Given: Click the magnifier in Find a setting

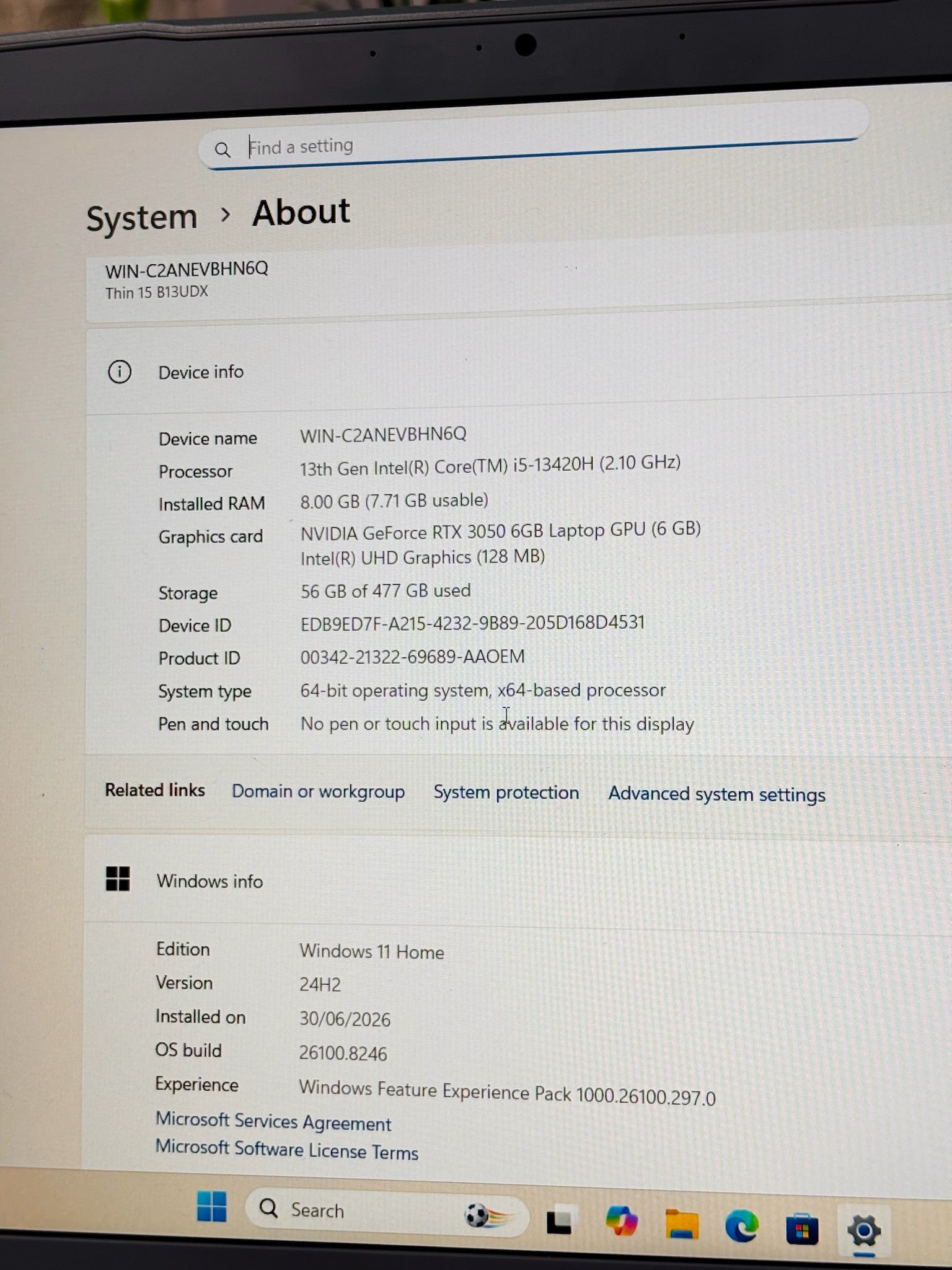Looking at the screenshot, I should [x=223, y=149].
